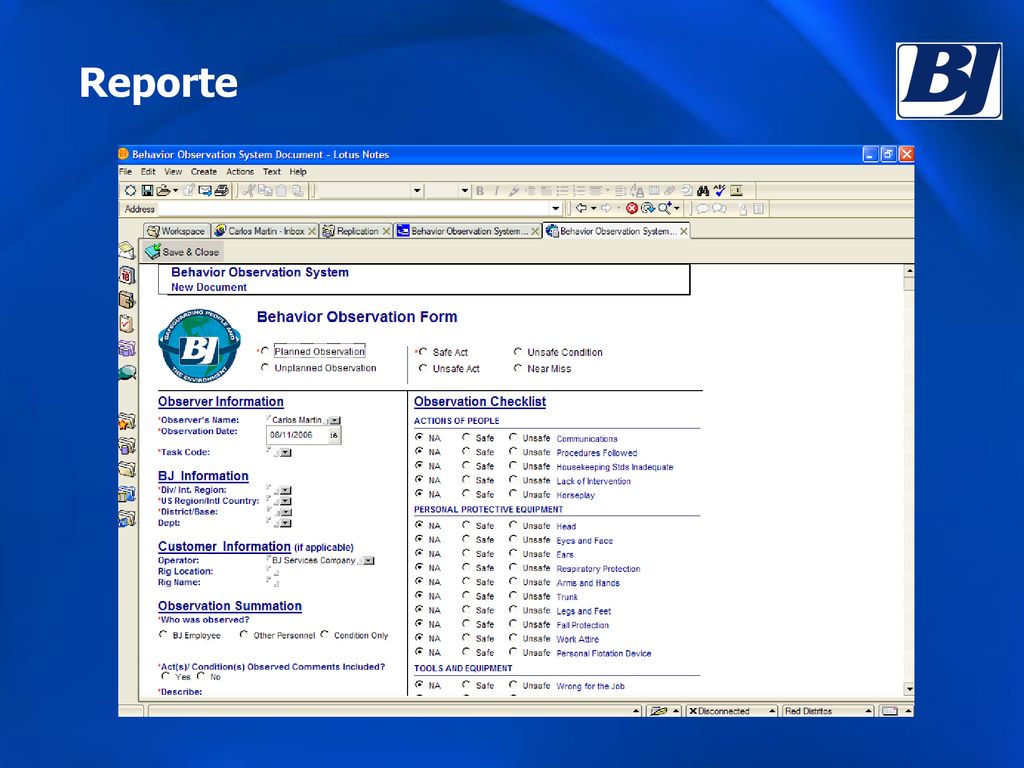1024x768 pixels.
Task: Click the BJ Information heading link
Action: [x=203, y=476]
